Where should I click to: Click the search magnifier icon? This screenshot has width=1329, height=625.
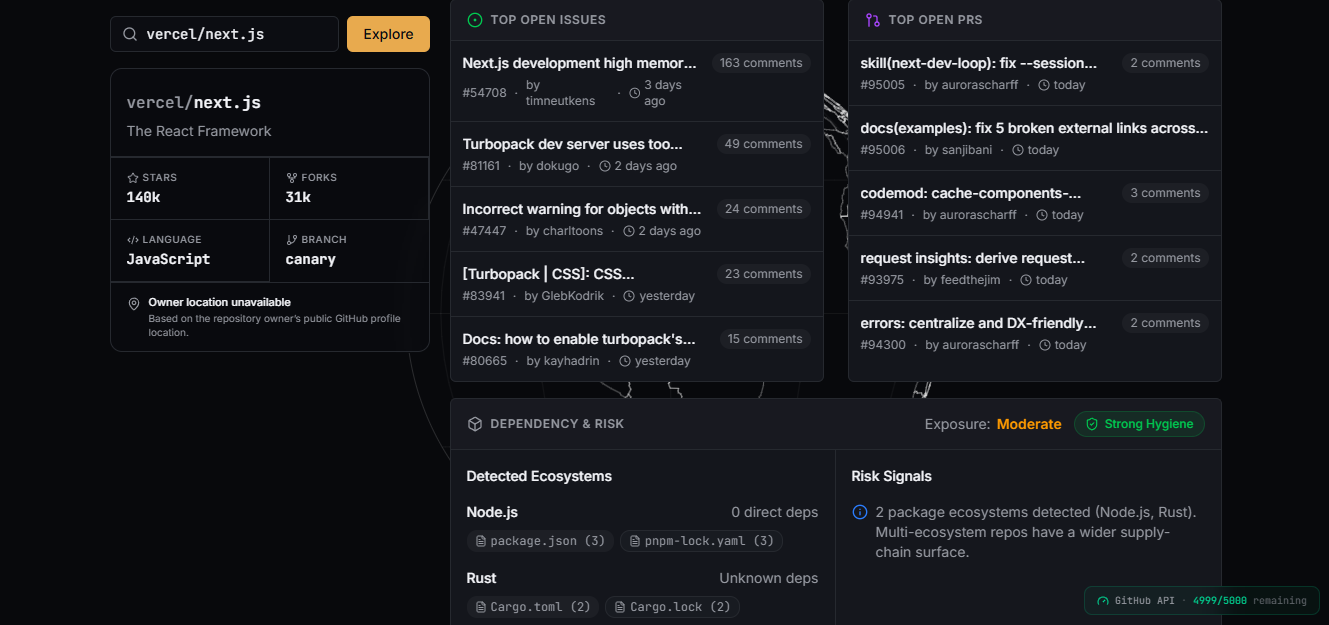(x=130, y=34)
